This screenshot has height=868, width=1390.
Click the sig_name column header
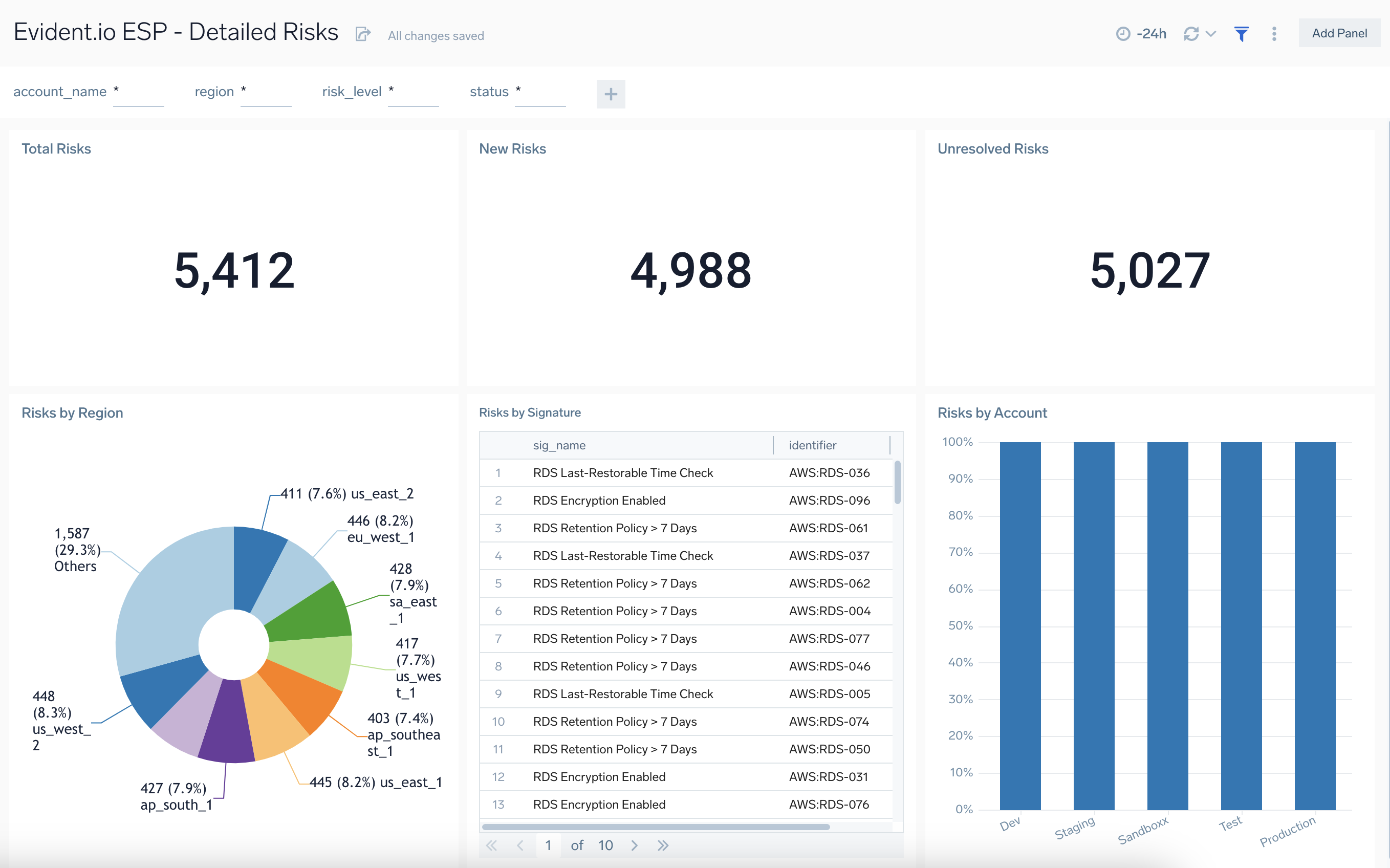558,445
